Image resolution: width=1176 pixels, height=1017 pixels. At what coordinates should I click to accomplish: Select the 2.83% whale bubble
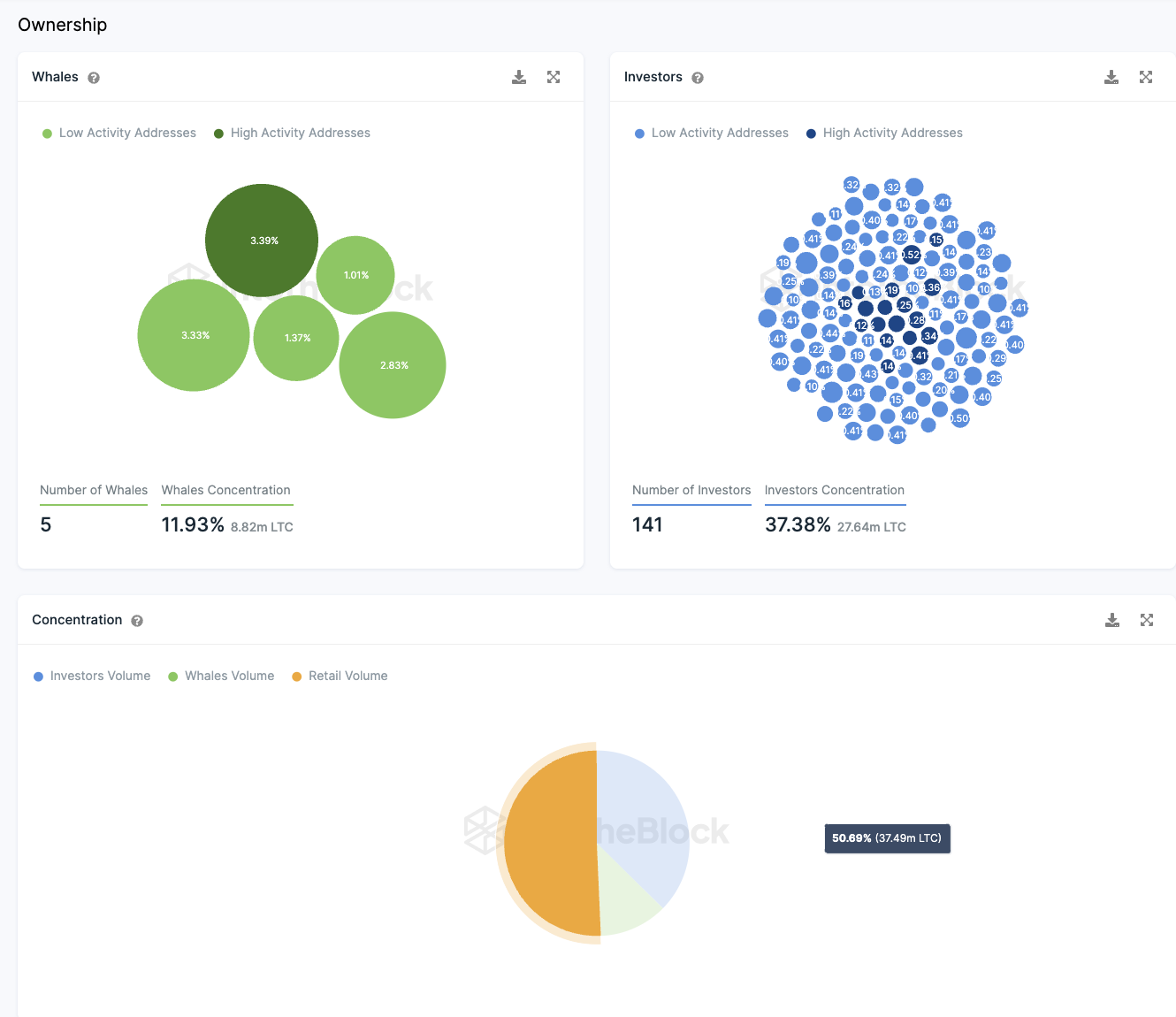coord(393,365)
